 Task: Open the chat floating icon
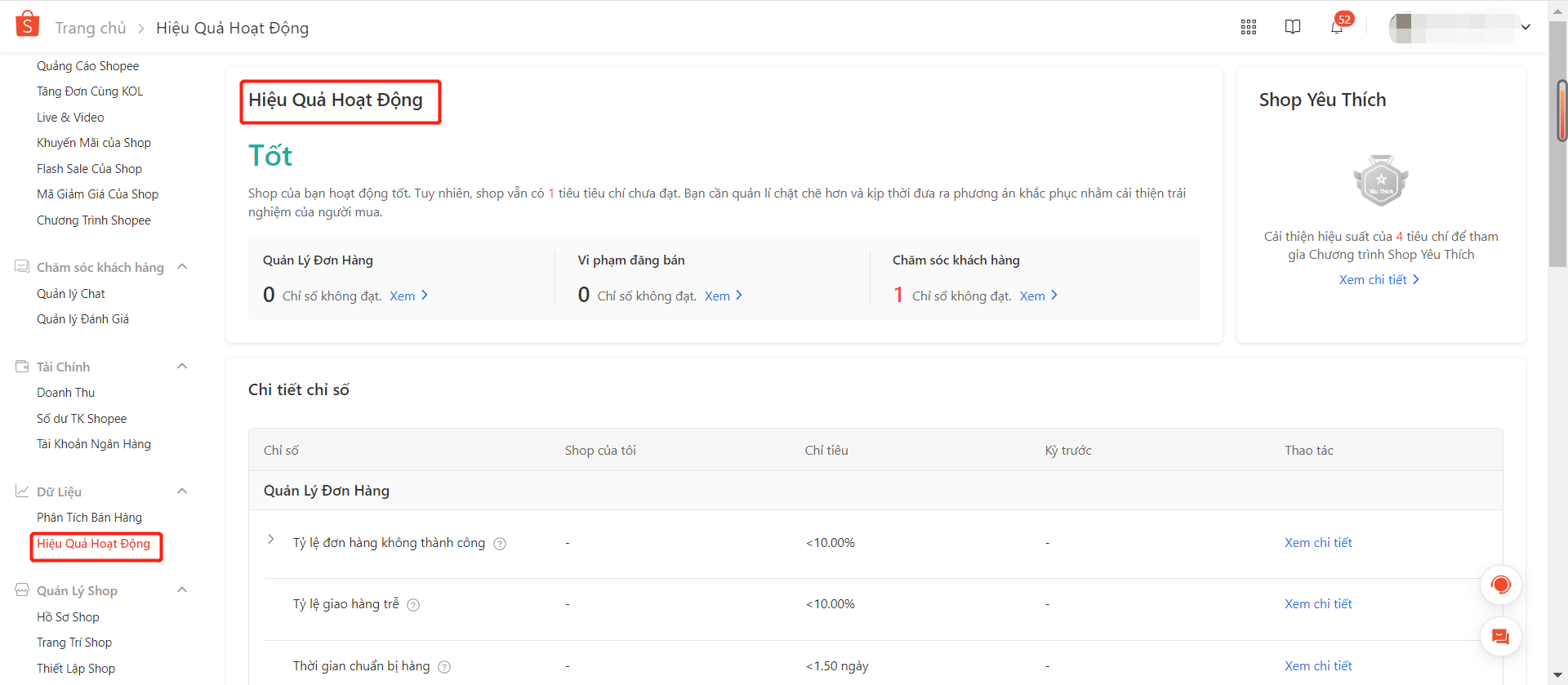click(1500, 637)
